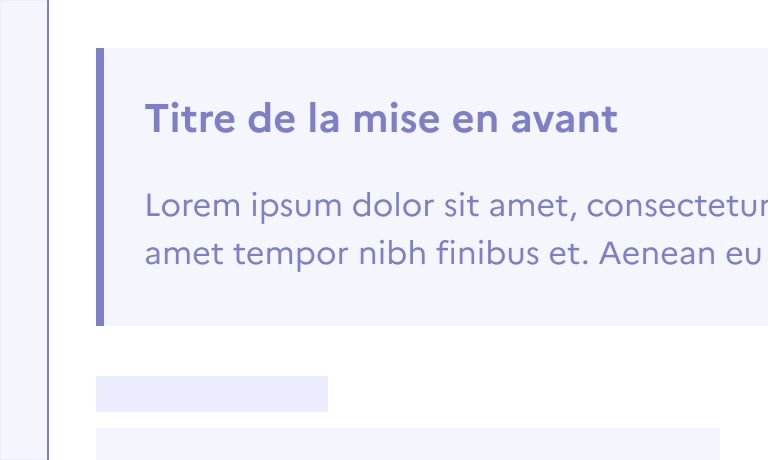Click the white space above the callout
The image size is (768, 460).
pyautogui.click(x=400, y=22)
